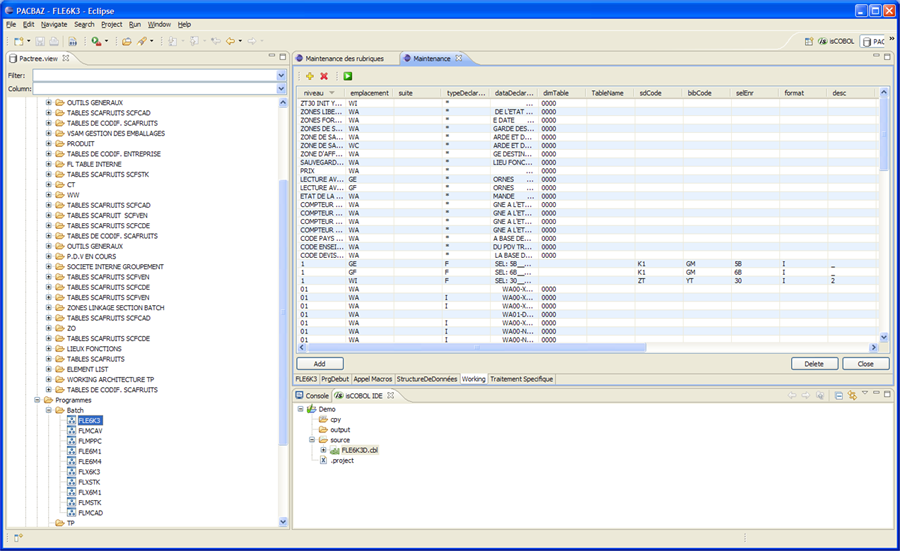900x551 pixels.
Task: Click the yellow plus add-row icon
Action: [x=310, y=76]
